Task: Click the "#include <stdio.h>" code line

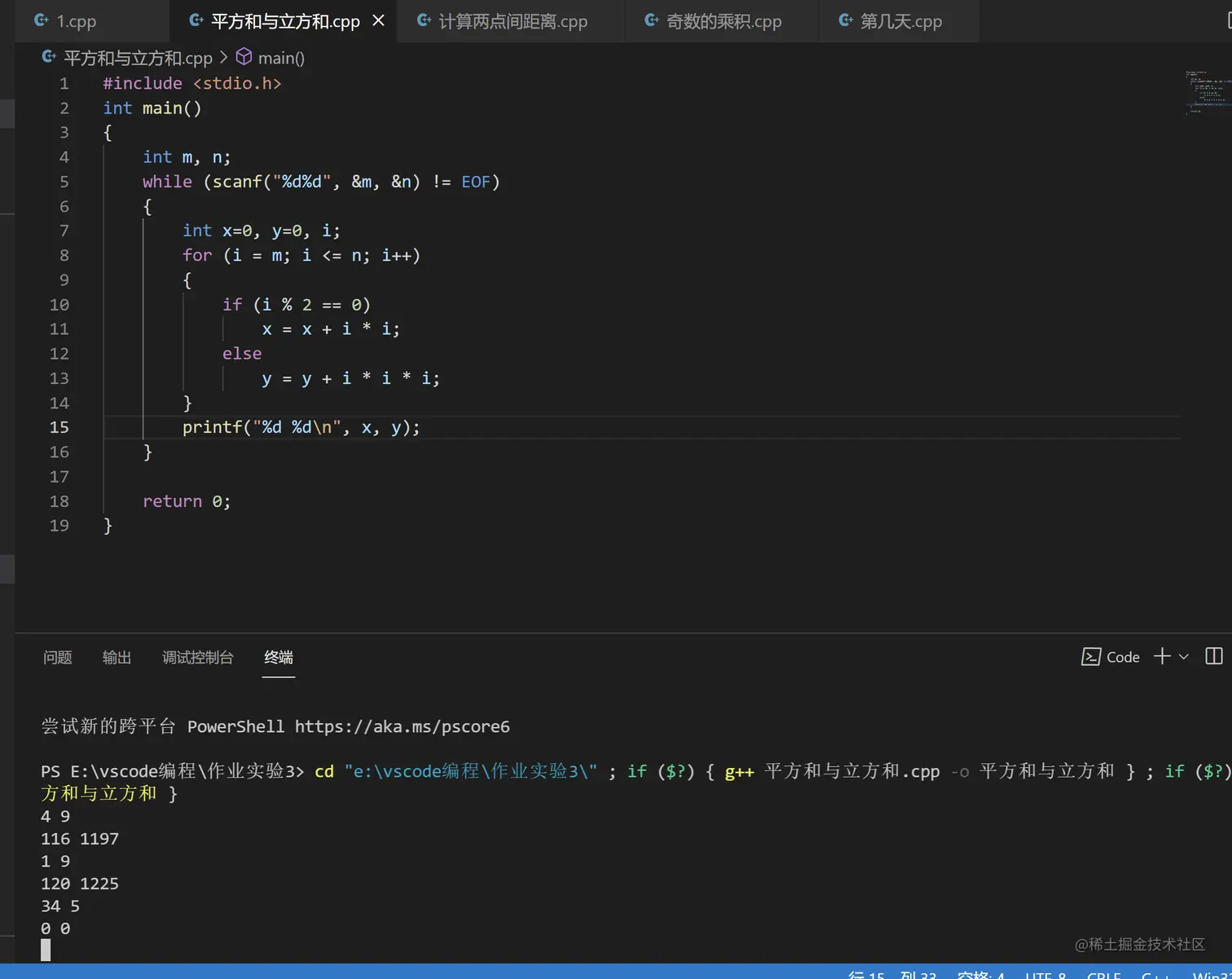Action: pyautogui.click(x=192, y=83)
